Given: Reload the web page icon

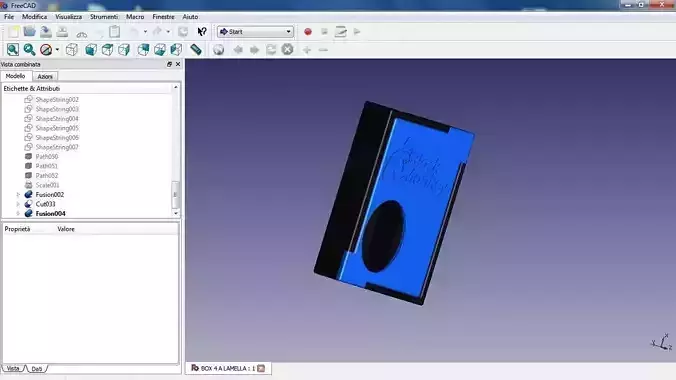Looking at the screenshot, I should click(x=271, y=50).
